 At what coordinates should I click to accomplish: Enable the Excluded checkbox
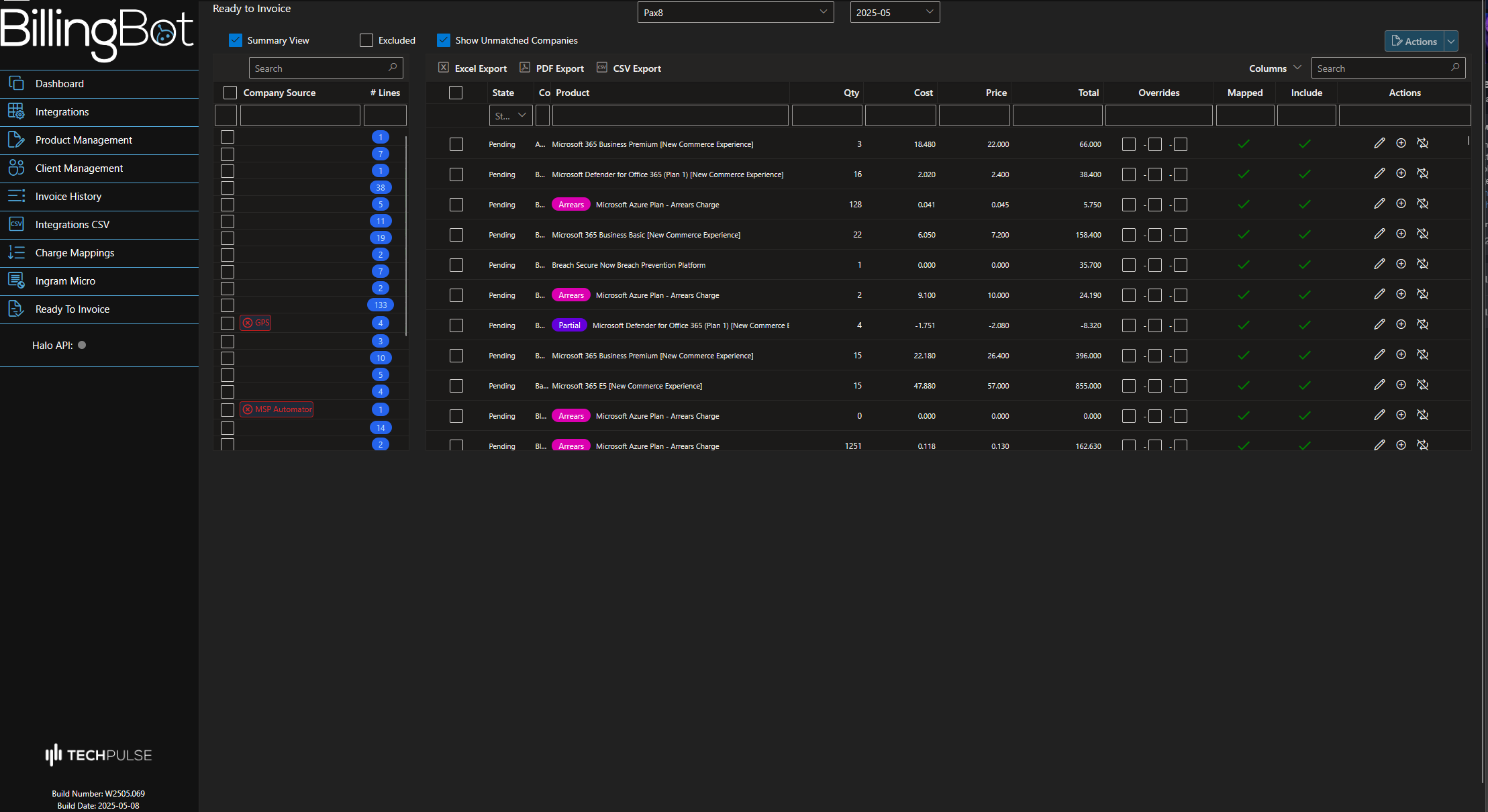(366, 40)
